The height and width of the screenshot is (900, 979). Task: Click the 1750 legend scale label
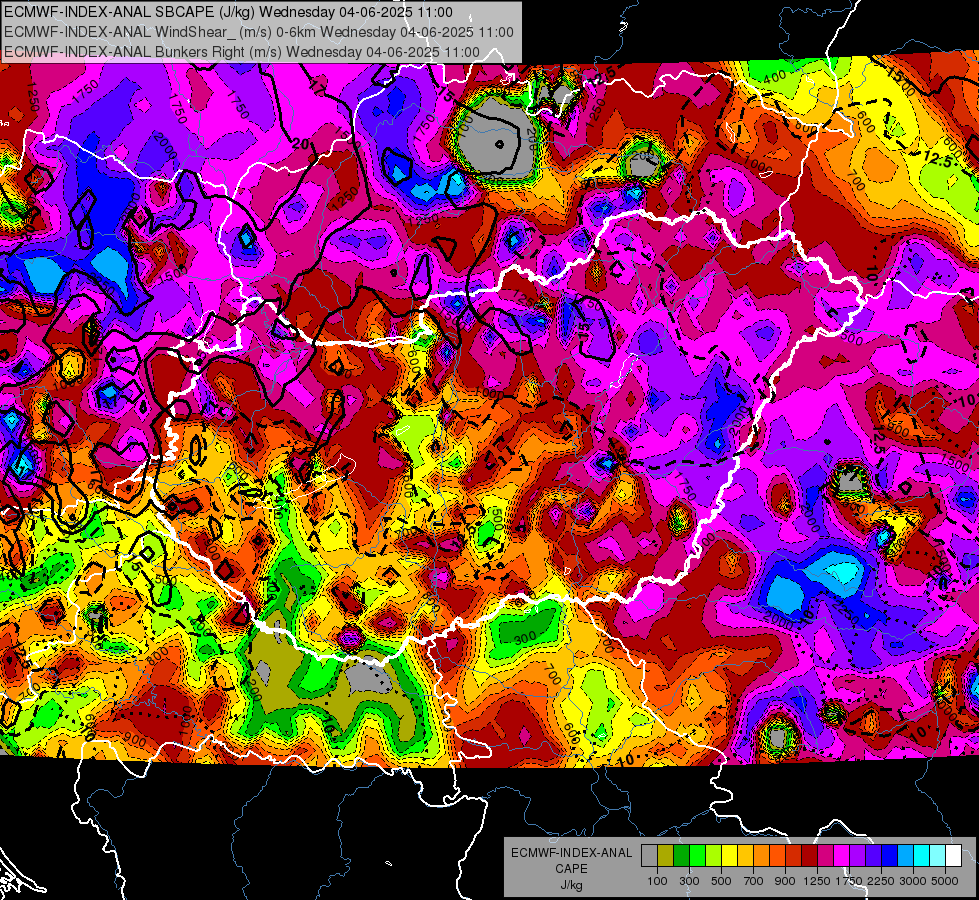(x=849, y=881)
